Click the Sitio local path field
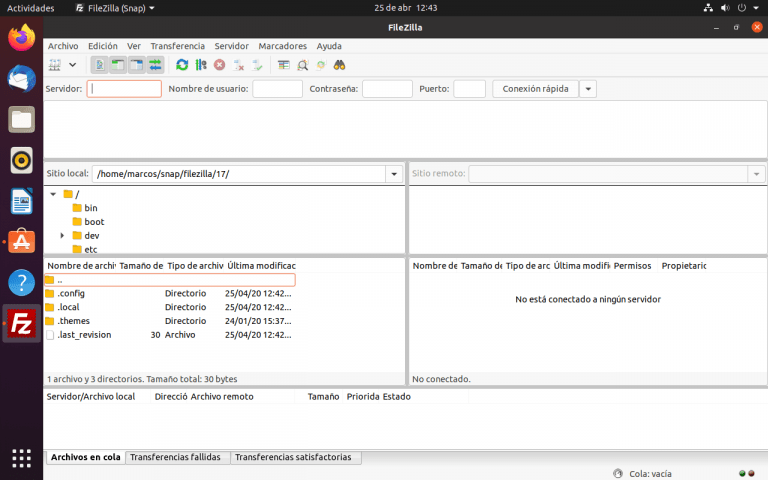Viewport: 768px width, 480px height. click(x=239, y=174)
